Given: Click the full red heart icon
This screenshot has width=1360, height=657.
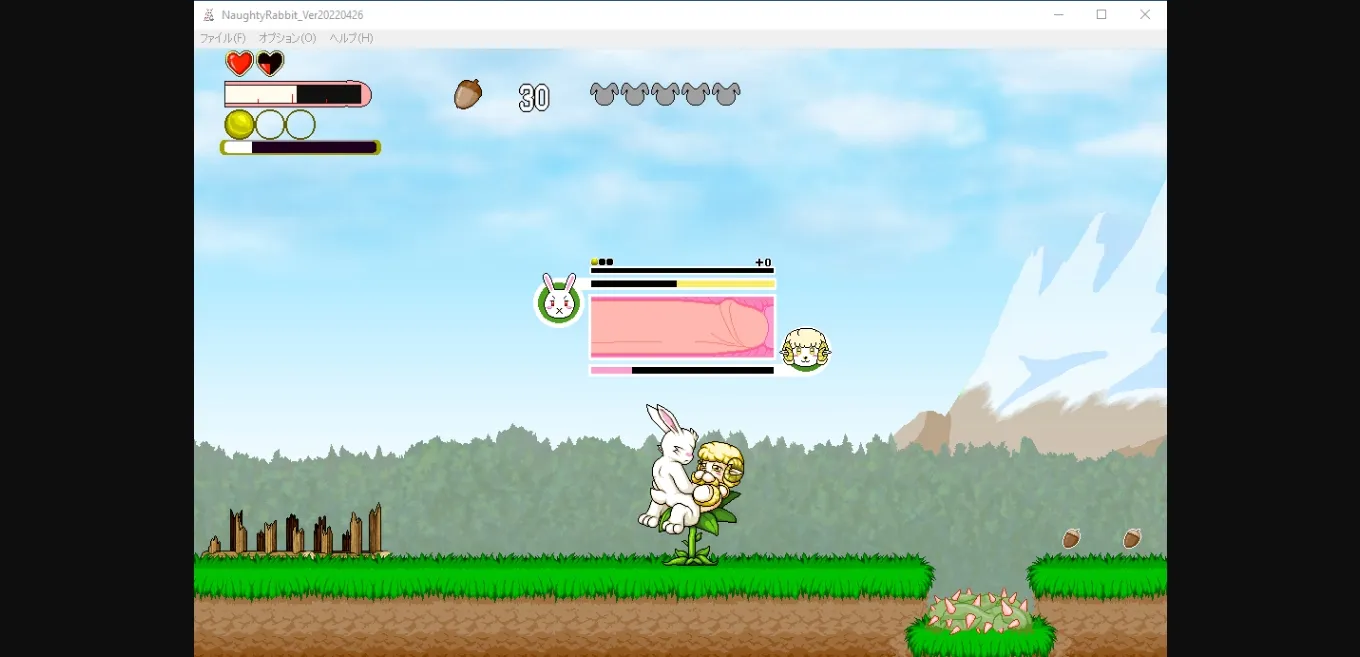Looking at the screenshot, I should [x=239, y=64].
